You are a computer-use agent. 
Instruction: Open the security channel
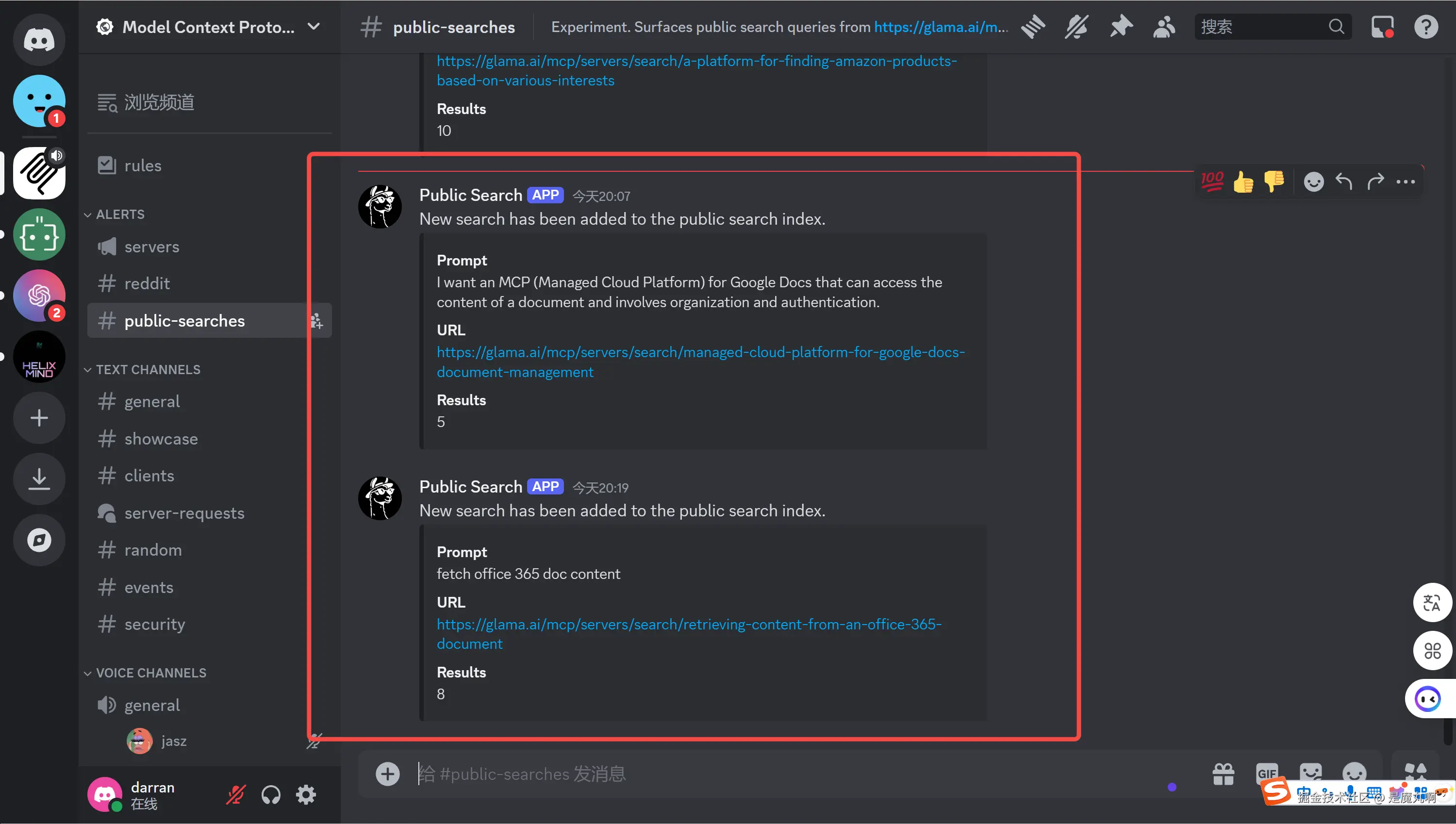[x=209, y=624]
